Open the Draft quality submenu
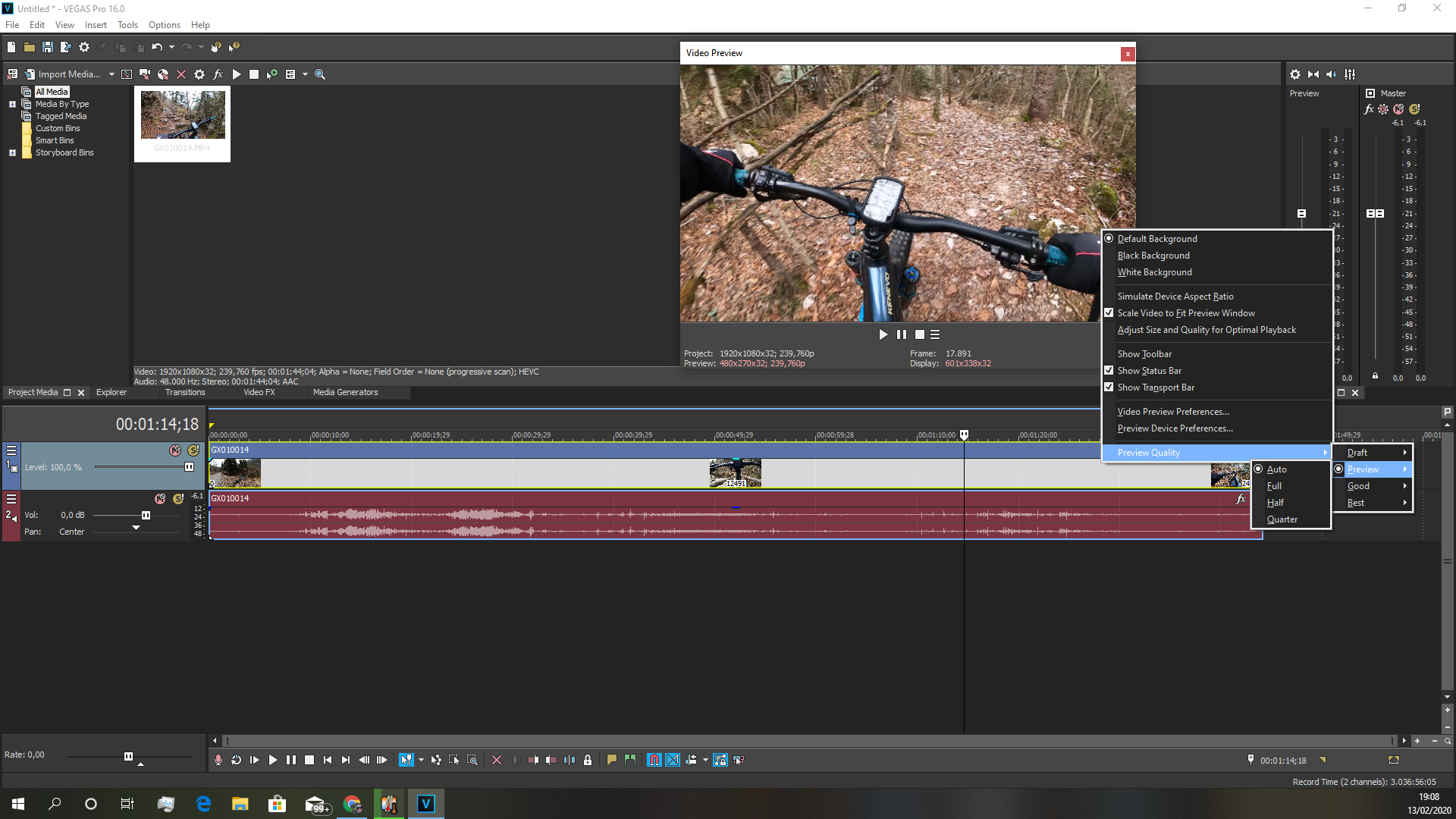This screenshot has height=819, width=1456. 1373,453
